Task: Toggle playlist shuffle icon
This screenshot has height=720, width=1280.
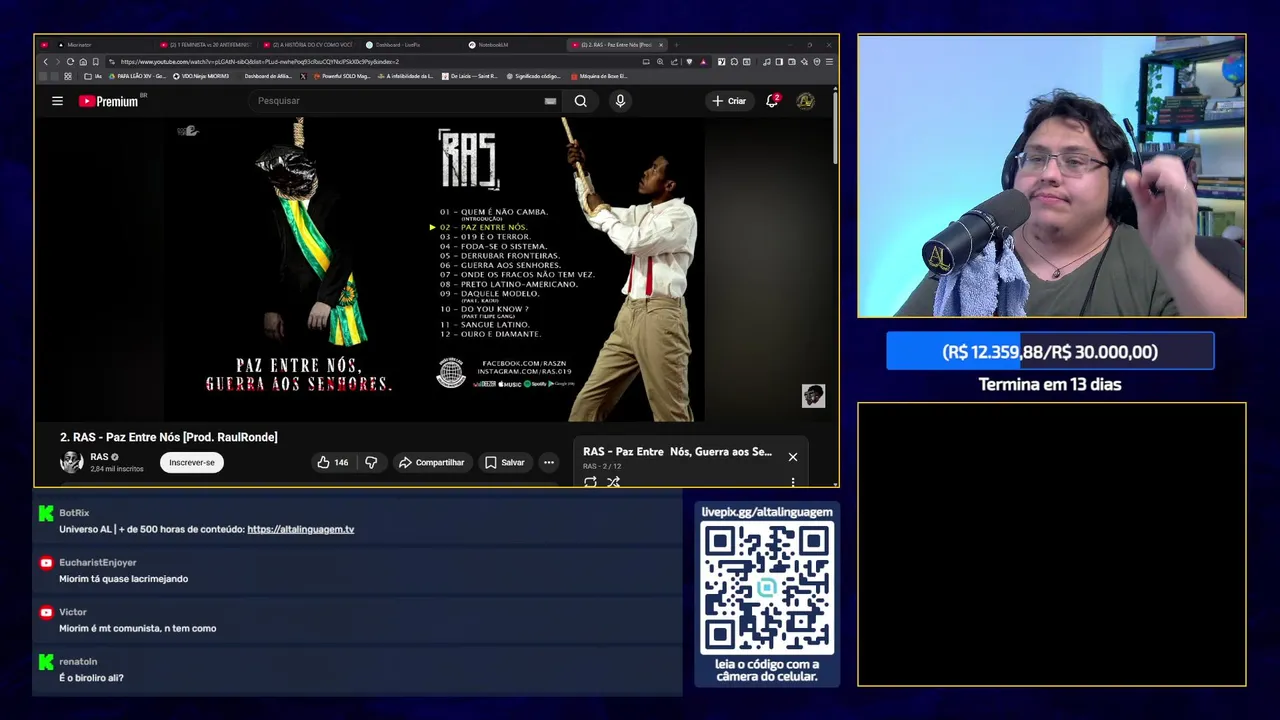Action: 613,482
